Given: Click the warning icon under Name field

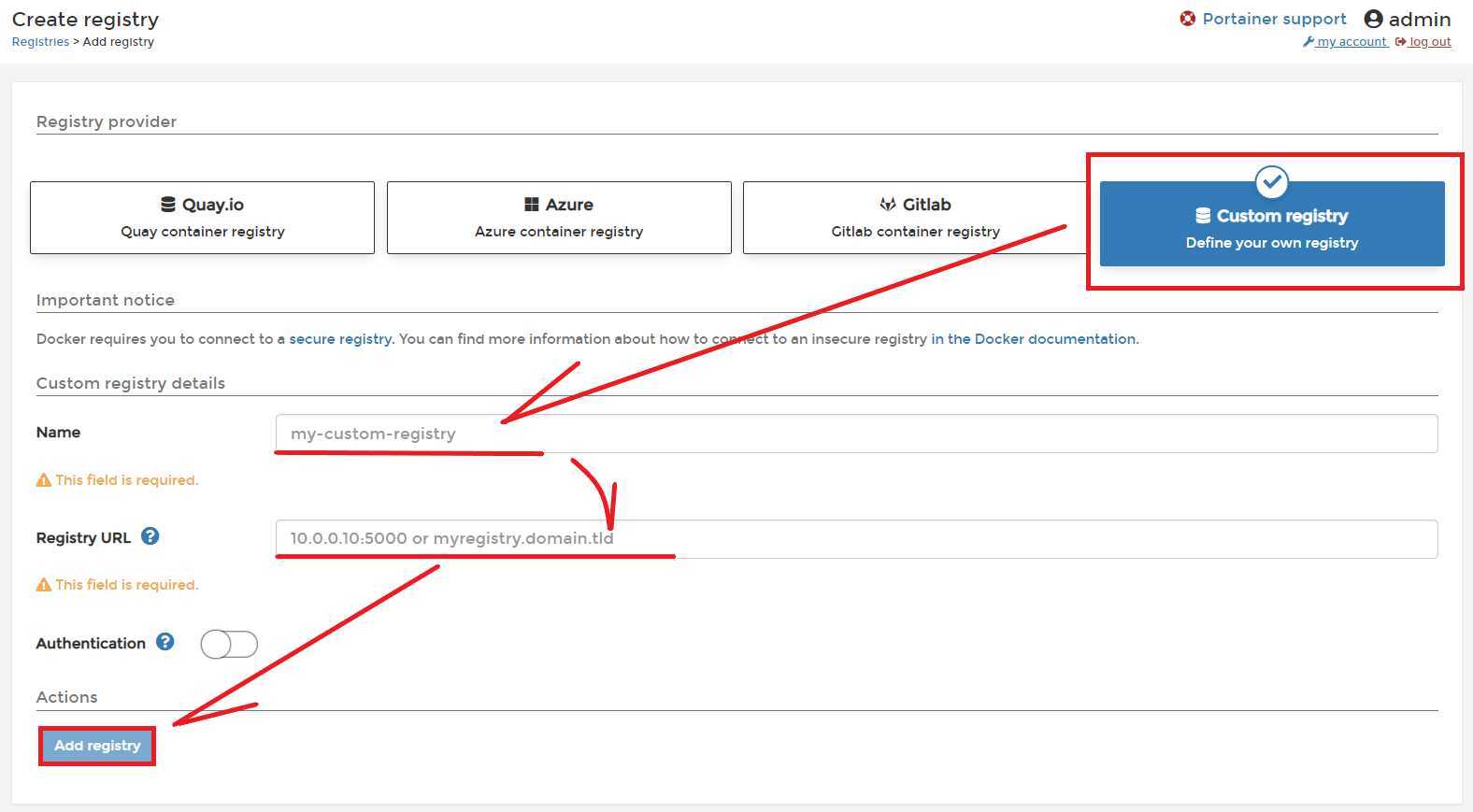Looking at the screenshot, I should tap(44, 480).
